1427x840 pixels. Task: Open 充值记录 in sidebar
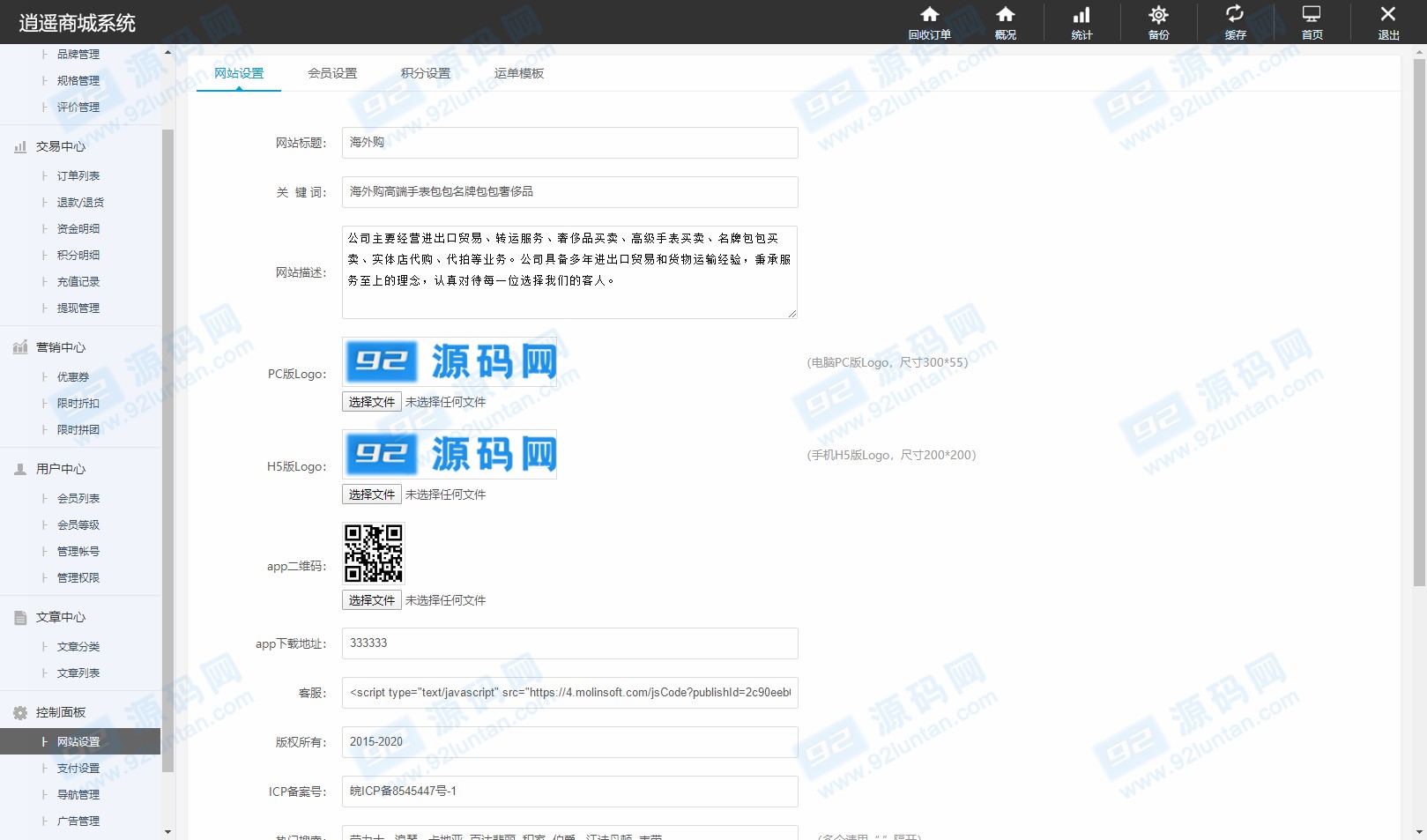tap(78, 282)
